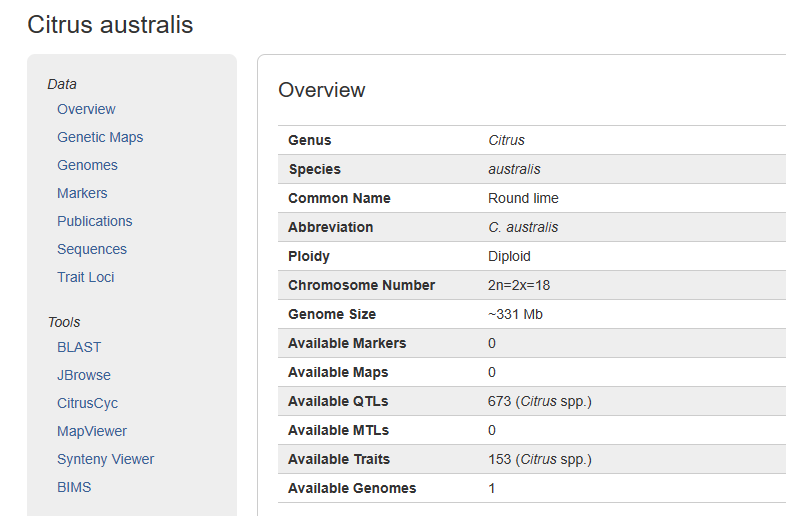View Sequences from the sidebar
This screenshot has height=516, width=786.
pos(92,249)
